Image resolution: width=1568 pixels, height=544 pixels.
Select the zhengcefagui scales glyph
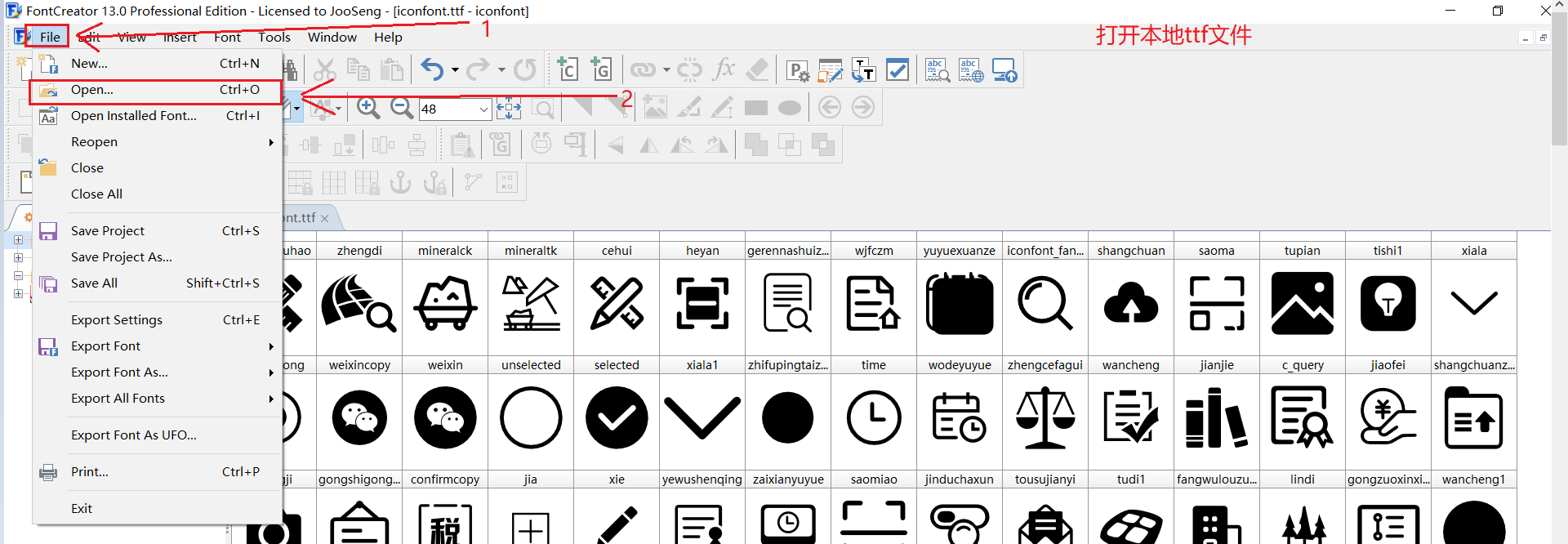point(1045,413)
